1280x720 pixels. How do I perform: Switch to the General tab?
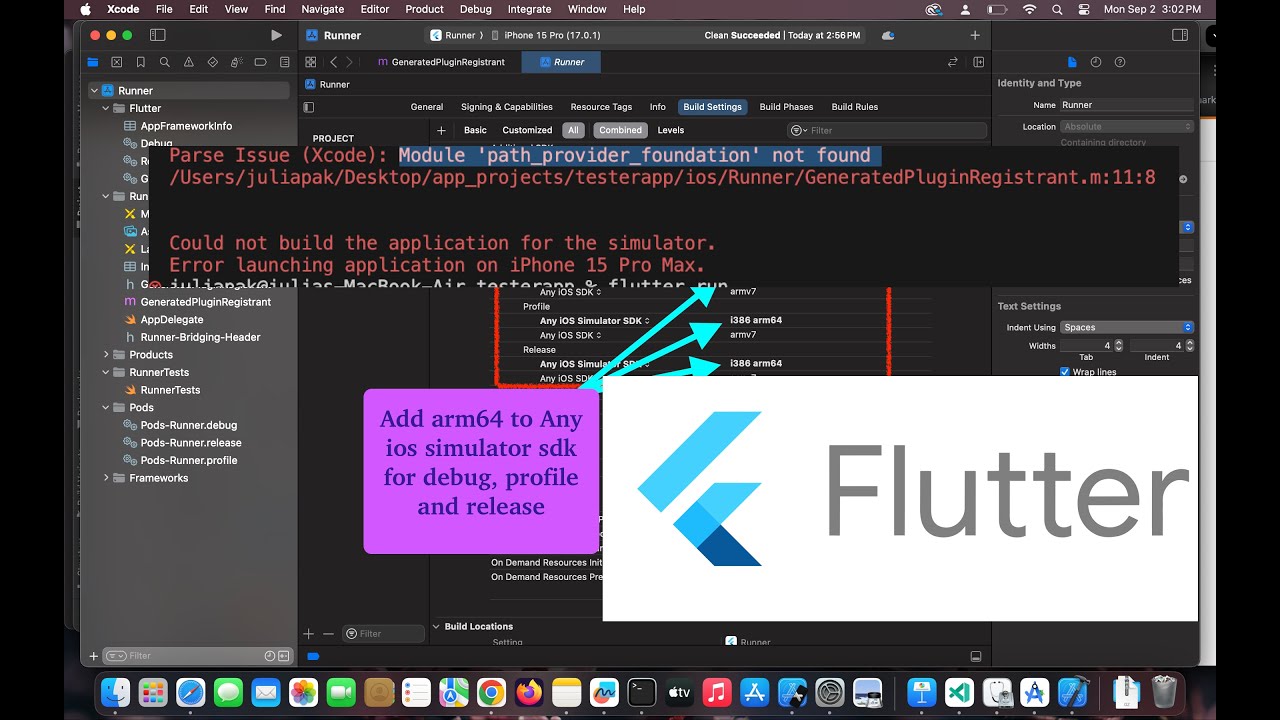coord(427,107)
